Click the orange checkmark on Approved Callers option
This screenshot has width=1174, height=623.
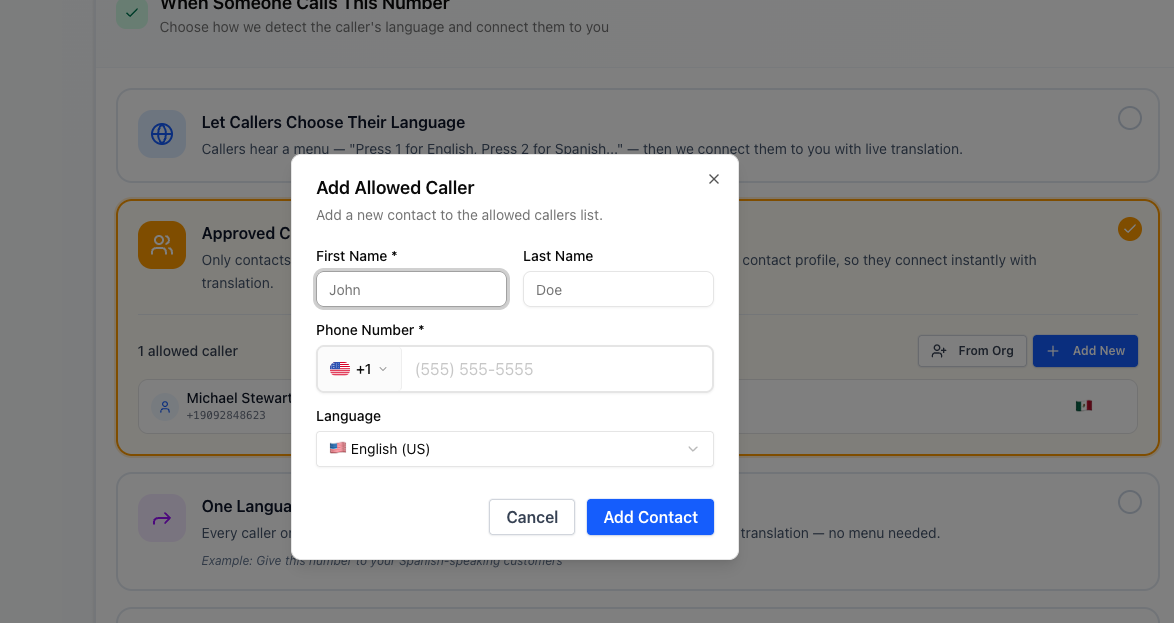click(1129, 229)
